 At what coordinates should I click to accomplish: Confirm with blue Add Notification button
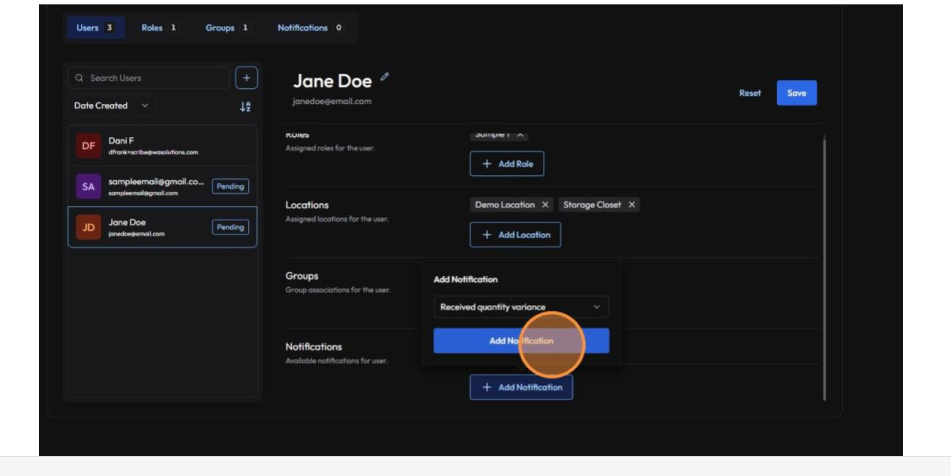(521, 341)
